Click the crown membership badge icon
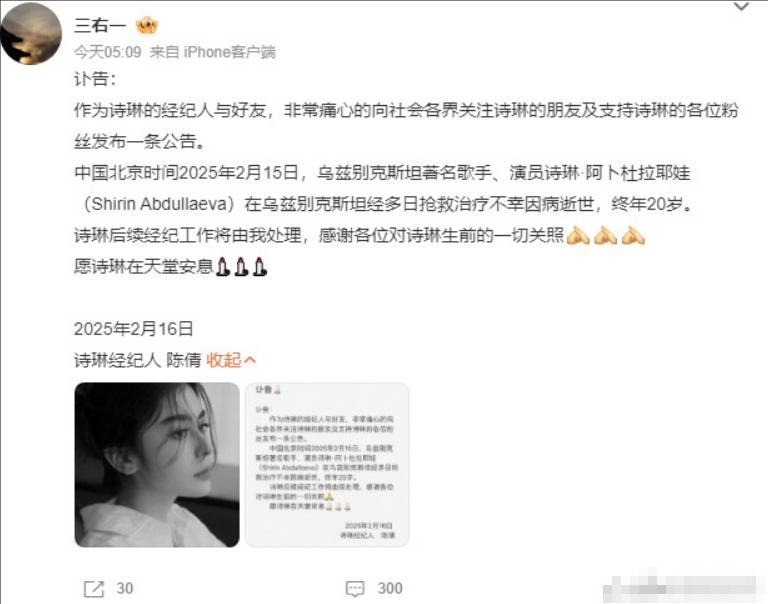 click(x=147, y=25)
